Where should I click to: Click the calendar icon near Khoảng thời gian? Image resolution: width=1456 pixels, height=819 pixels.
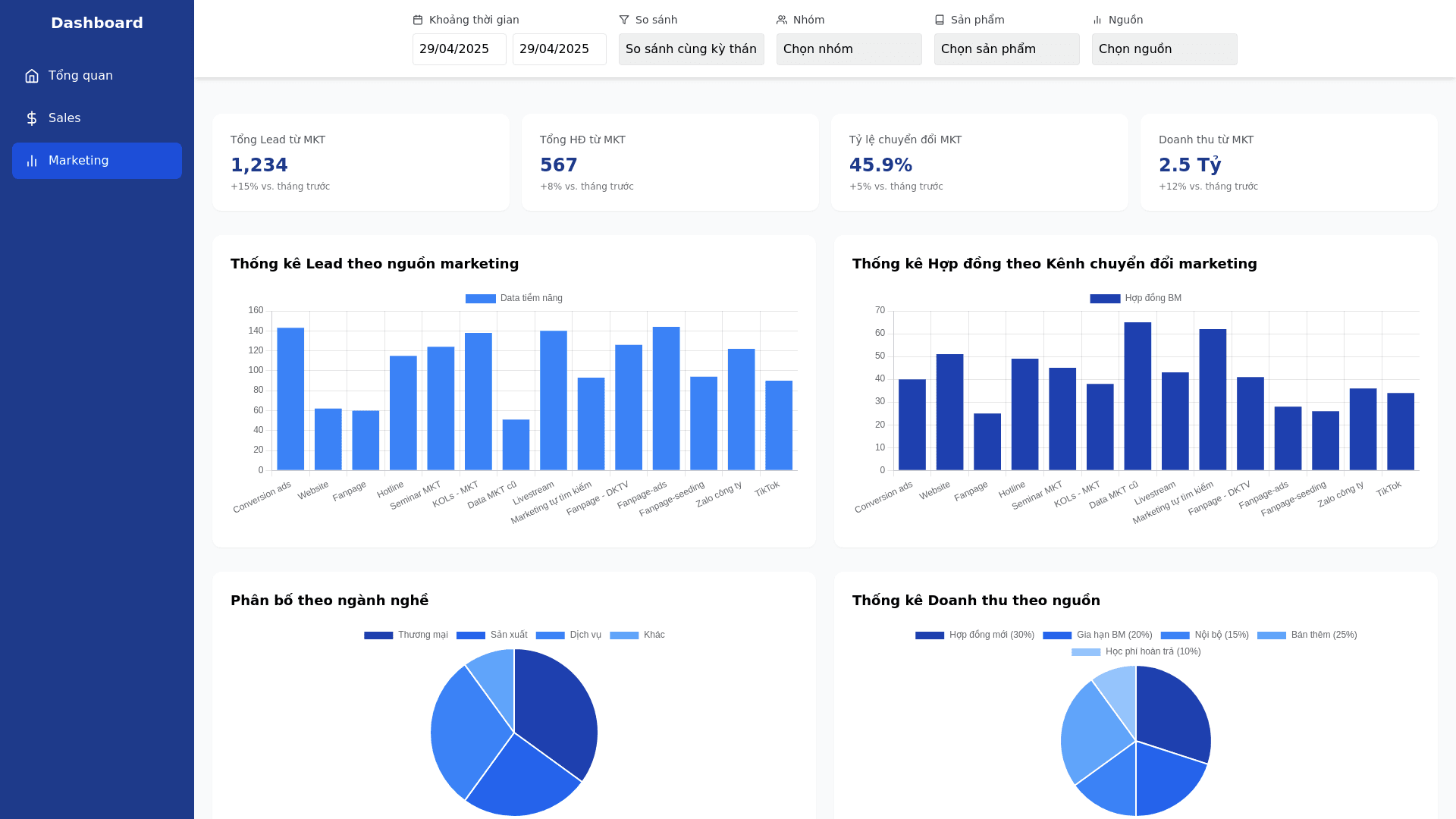(418, 20)
